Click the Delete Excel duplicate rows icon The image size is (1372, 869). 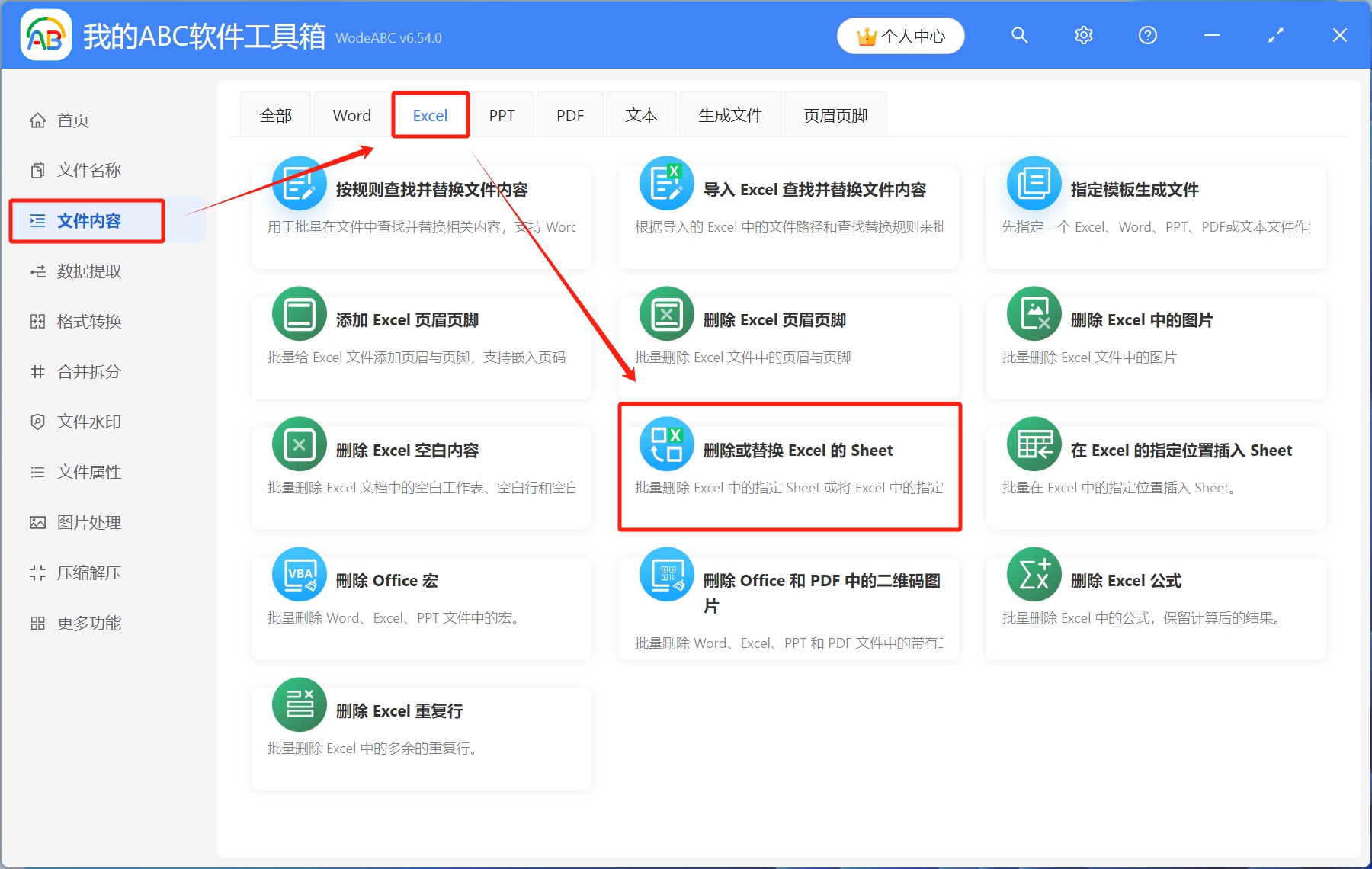300,705
